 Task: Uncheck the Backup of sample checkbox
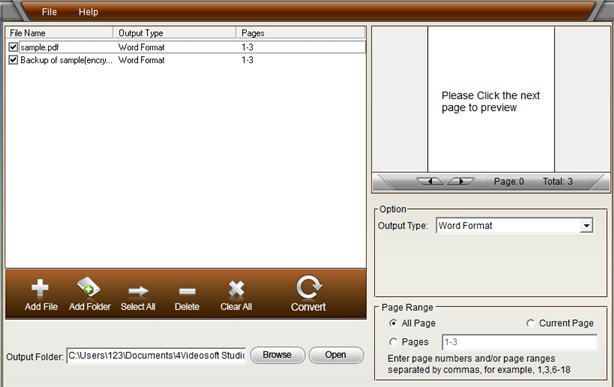[x=13, y=60]
